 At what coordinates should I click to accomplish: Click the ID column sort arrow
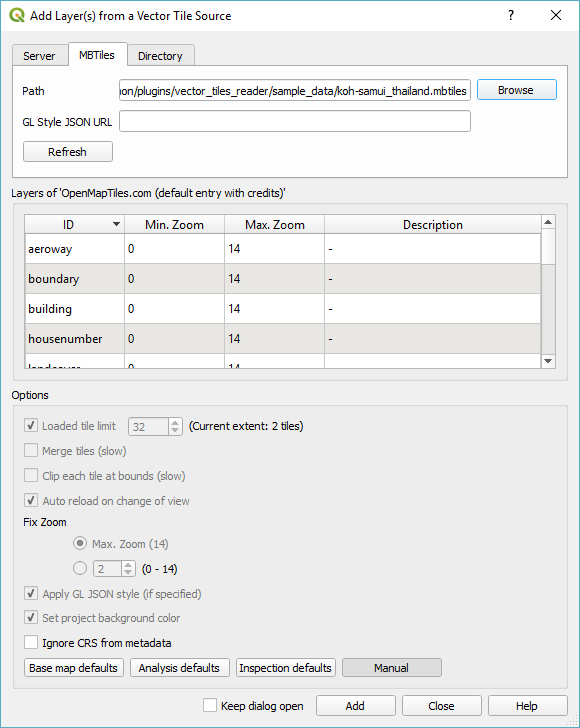[116, 224]
